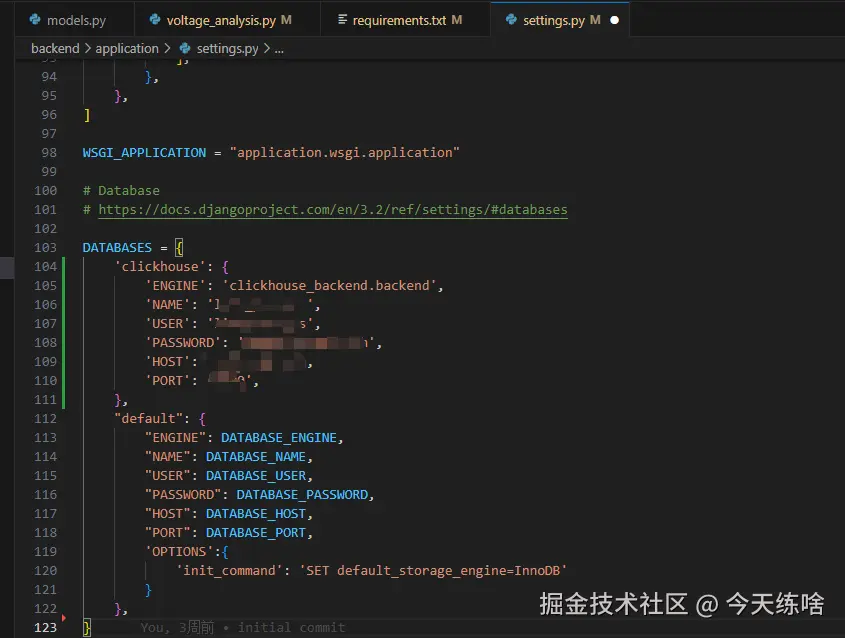Click the DATABASE_PASSWORD value
845x638 pixels.
pos(302,495)
